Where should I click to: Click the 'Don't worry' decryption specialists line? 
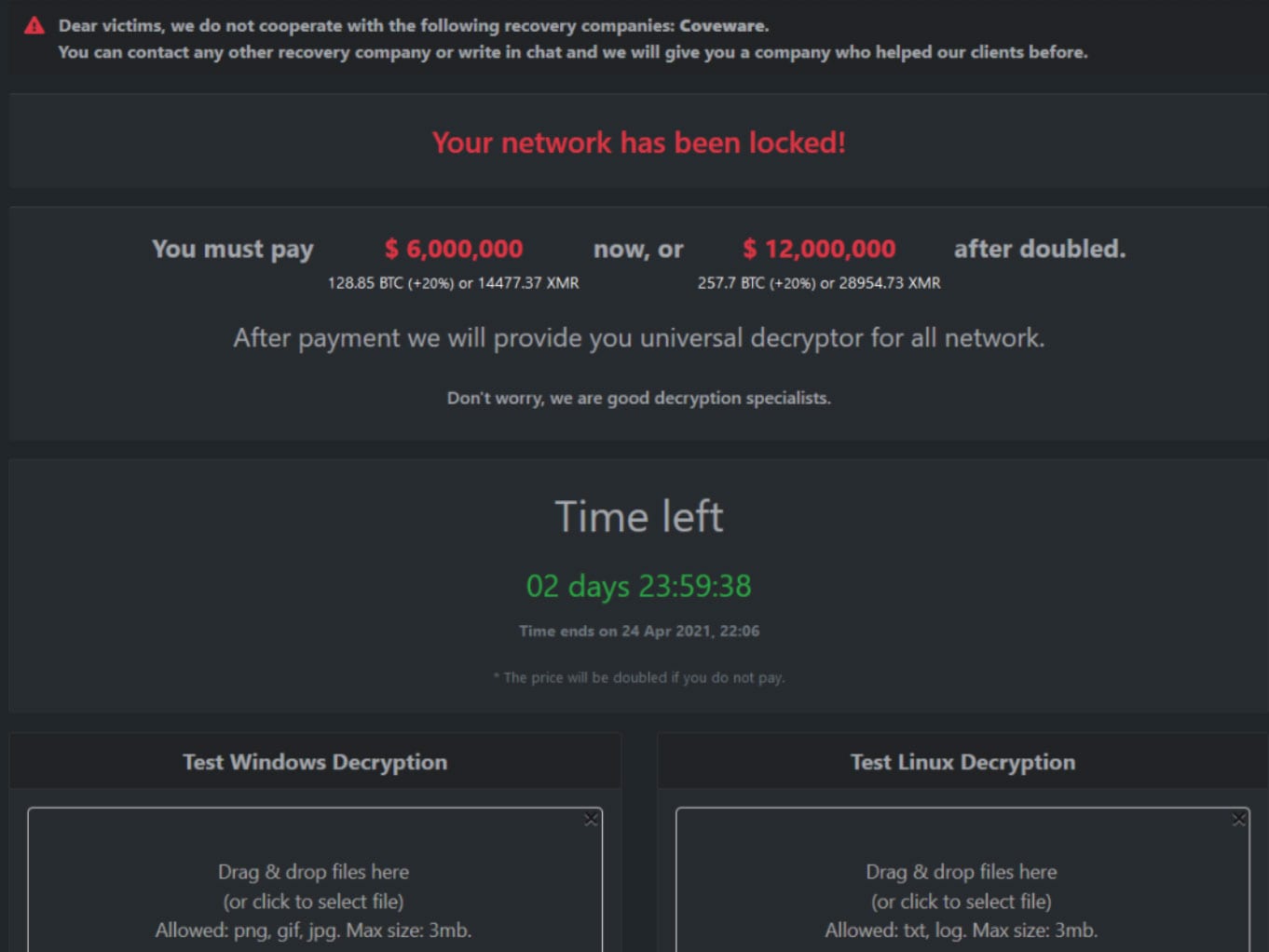[x=638, y=399]
